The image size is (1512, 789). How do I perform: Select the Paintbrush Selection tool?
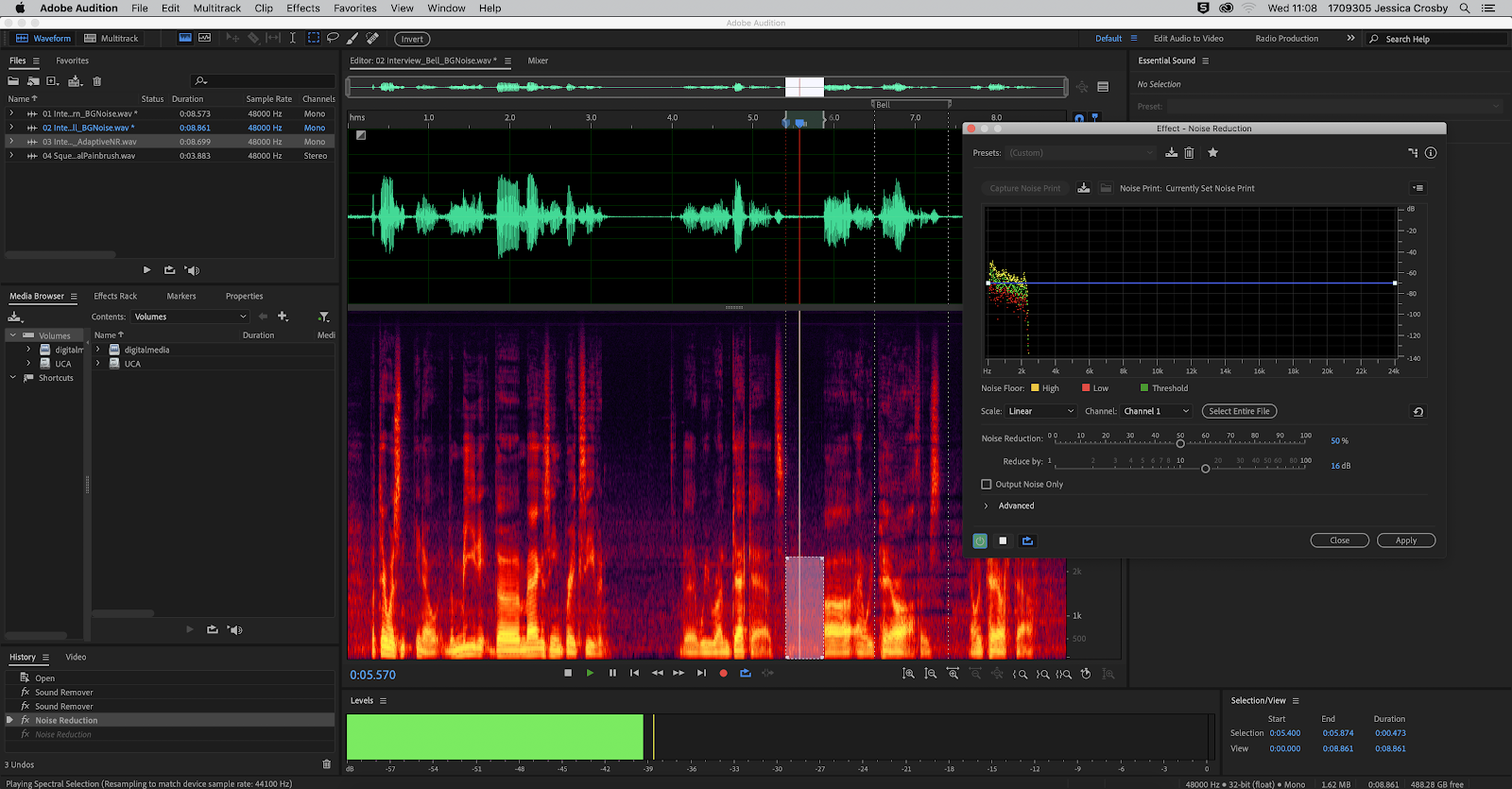pos(352,38)
